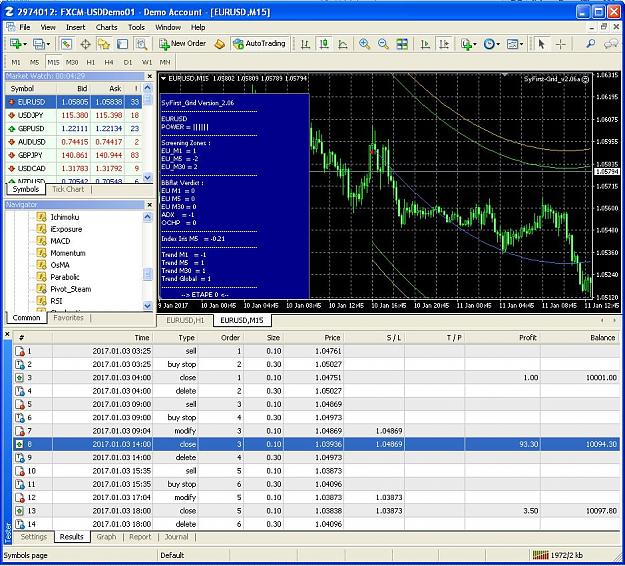Expand the templates dropdown arrow
The image size is (625, 566).
tap(521, 44)
